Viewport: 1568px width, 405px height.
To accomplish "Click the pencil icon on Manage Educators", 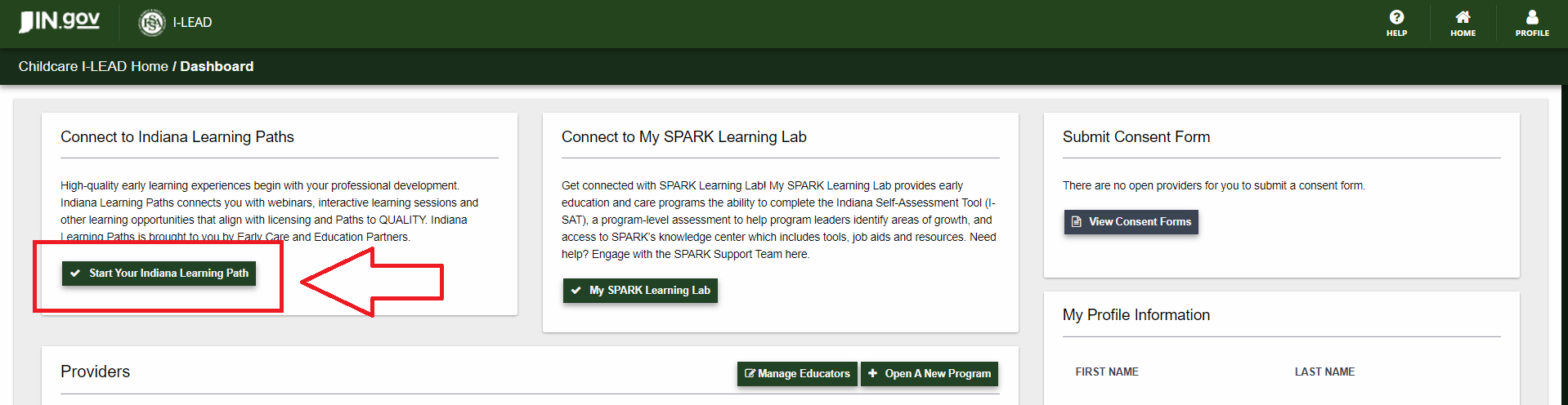I will pyautogui.click(x=750, y=373).
